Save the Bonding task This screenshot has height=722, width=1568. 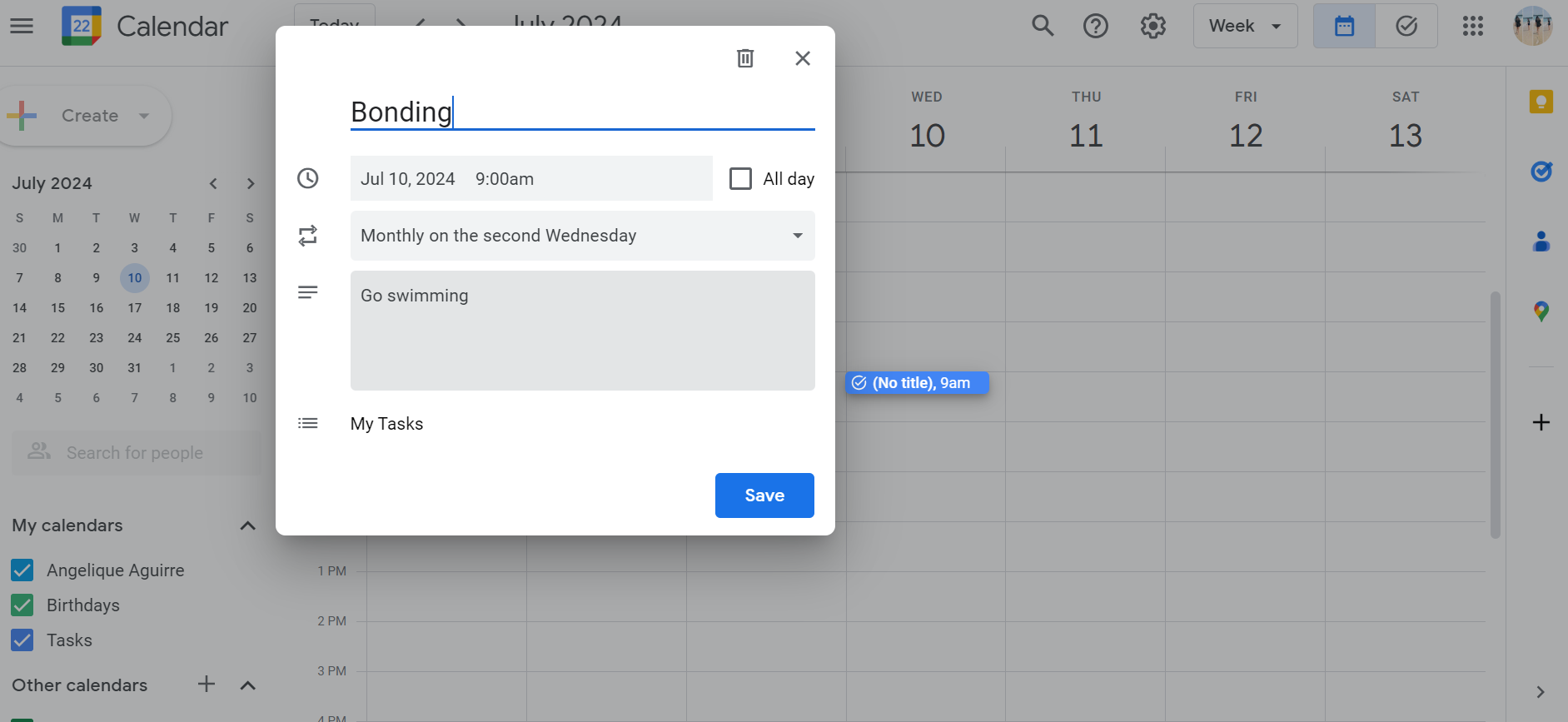[x=764, y=495]
